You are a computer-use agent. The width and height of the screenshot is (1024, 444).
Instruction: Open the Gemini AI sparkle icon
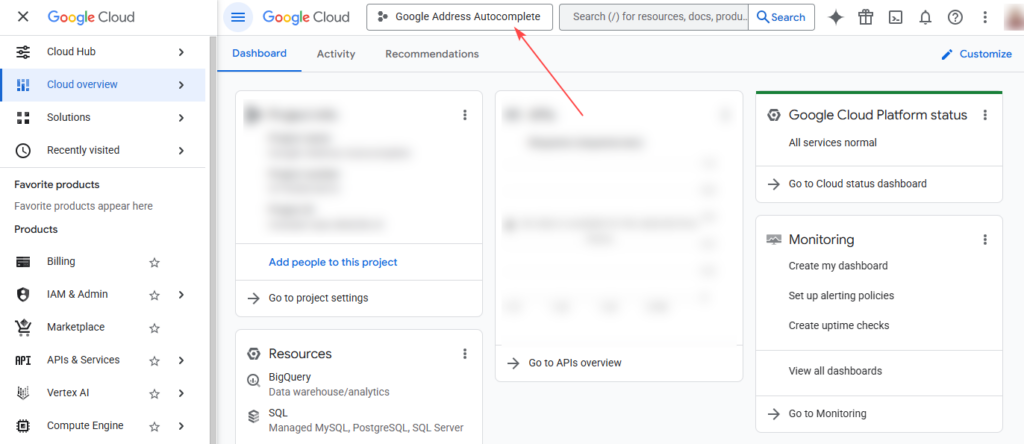click(x=836, y=17)
